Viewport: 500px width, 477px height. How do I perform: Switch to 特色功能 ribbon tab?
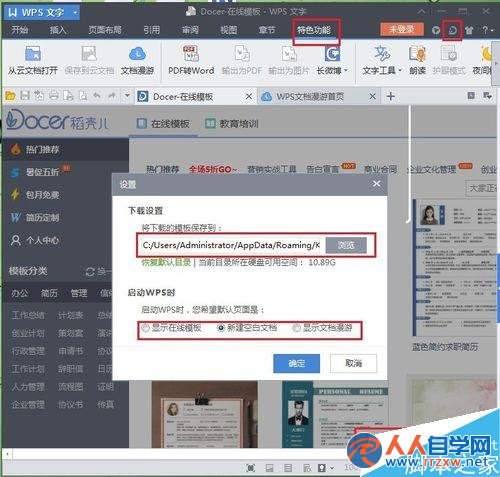(314, 30)
